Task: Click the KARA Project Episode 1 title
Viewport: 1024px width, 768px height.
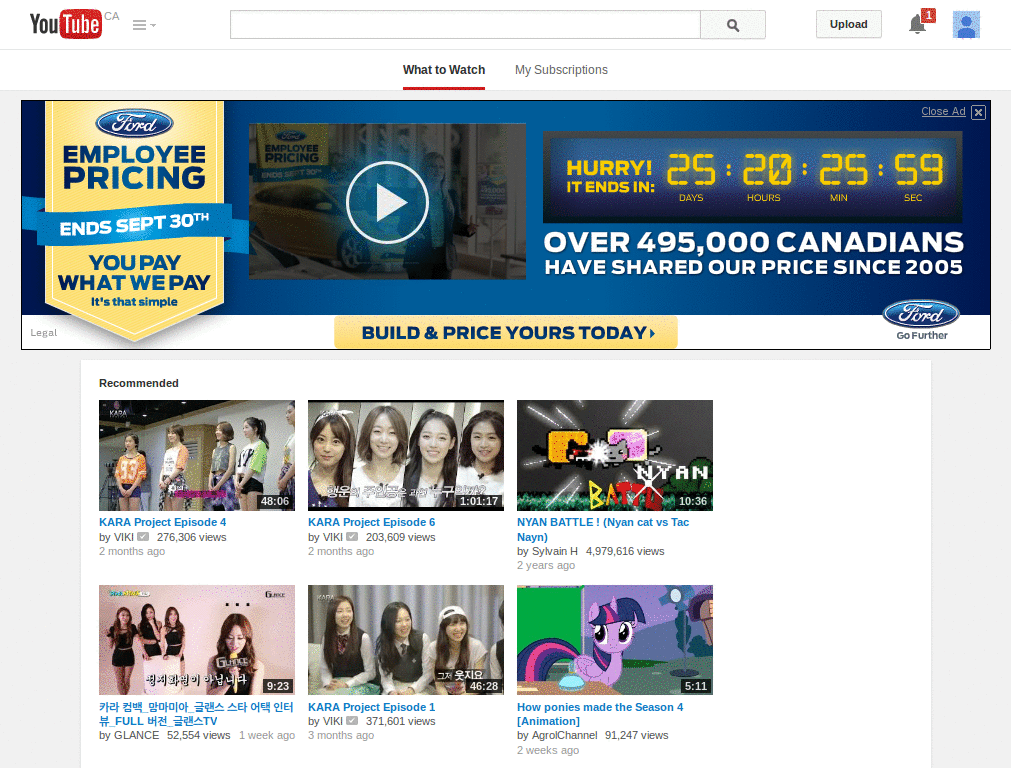Action: pos(372,707)
